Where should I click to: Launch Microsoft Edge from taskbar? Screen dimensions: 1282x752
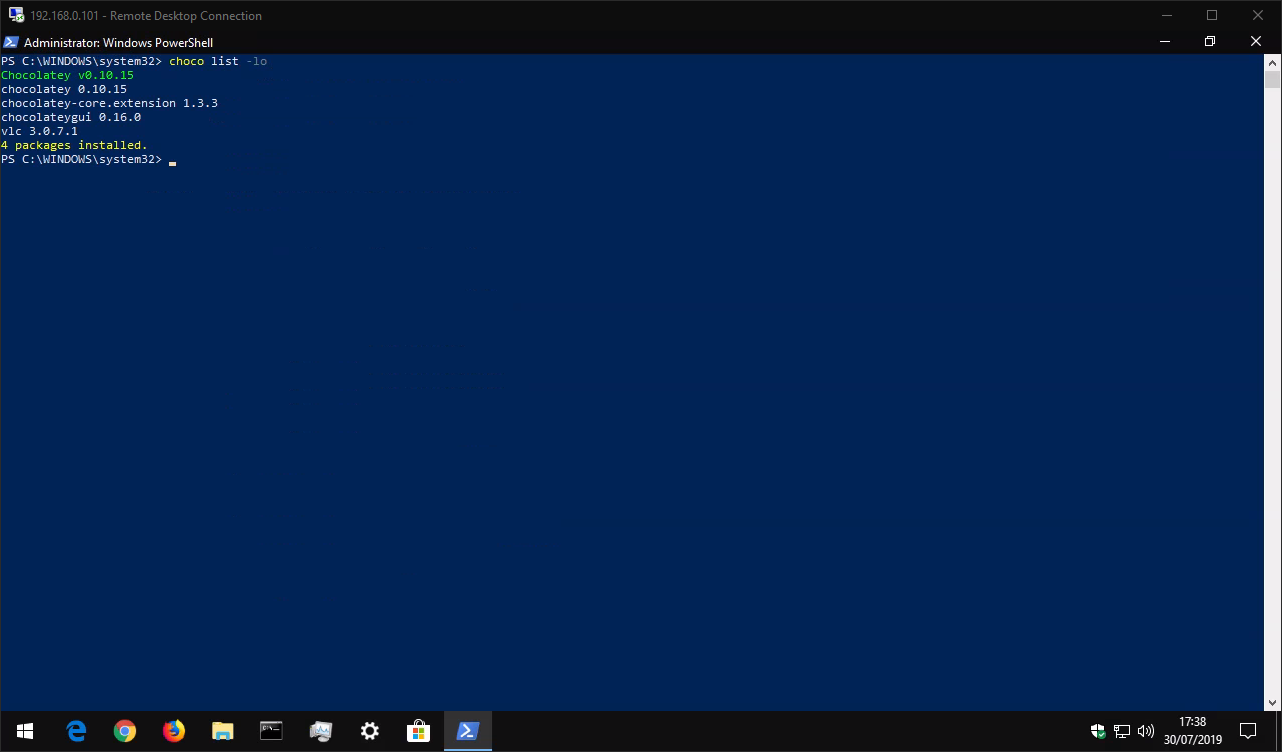(76, 731)
